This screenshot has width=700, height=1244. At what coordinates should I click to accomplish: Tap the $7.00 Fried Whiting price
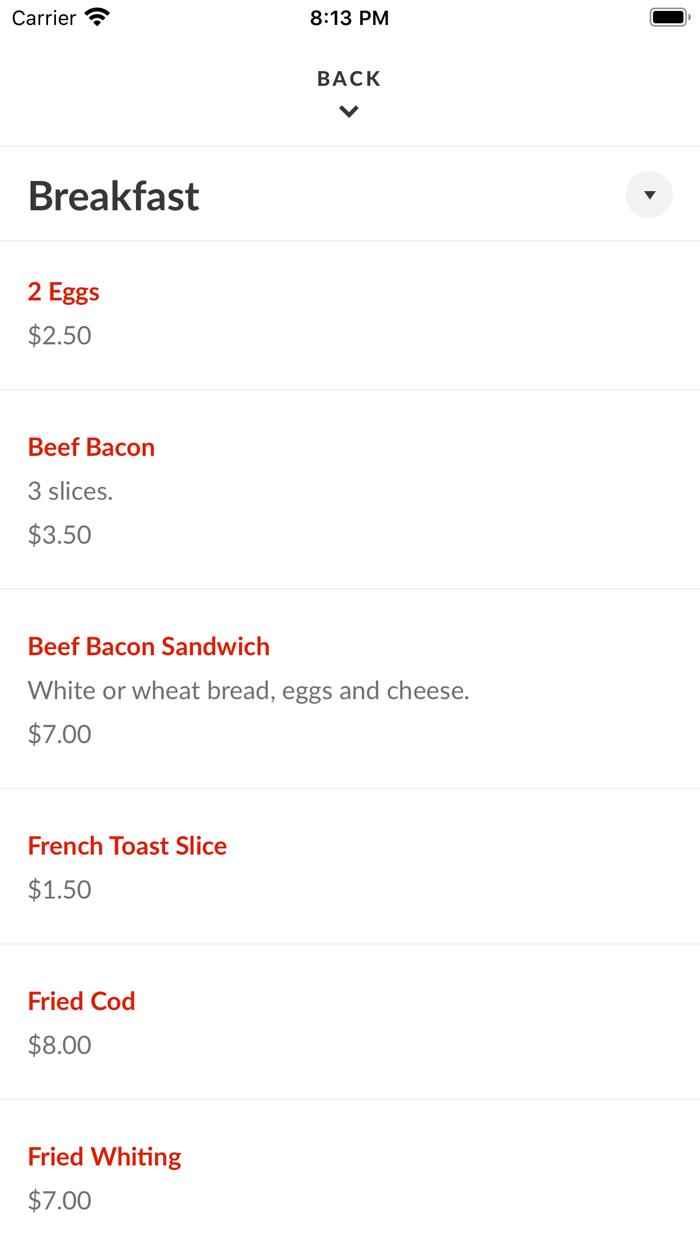(60, 1200)
